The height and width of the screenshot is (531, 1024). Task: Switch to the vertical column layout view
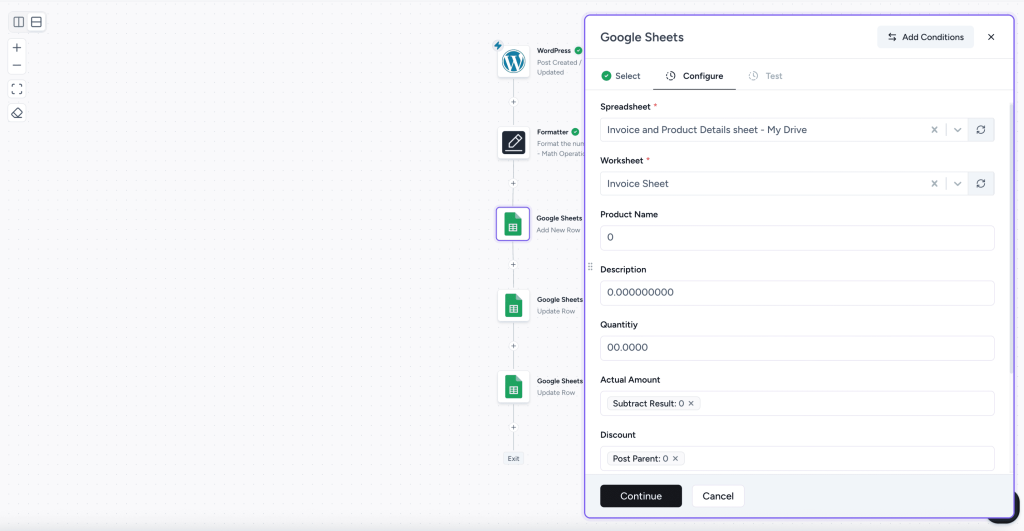pos(18,22)
